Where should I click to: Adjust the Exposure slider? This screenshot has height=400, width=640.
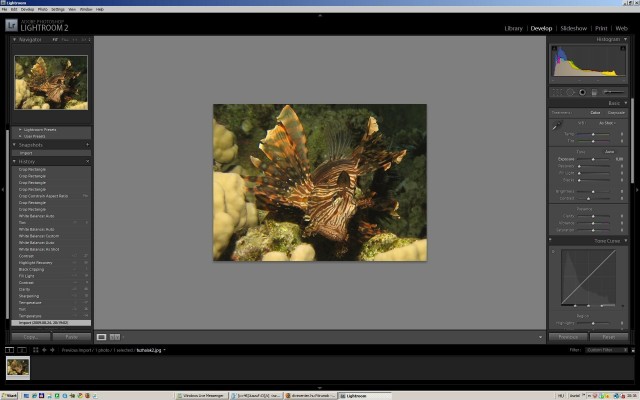tap(592, 159)
